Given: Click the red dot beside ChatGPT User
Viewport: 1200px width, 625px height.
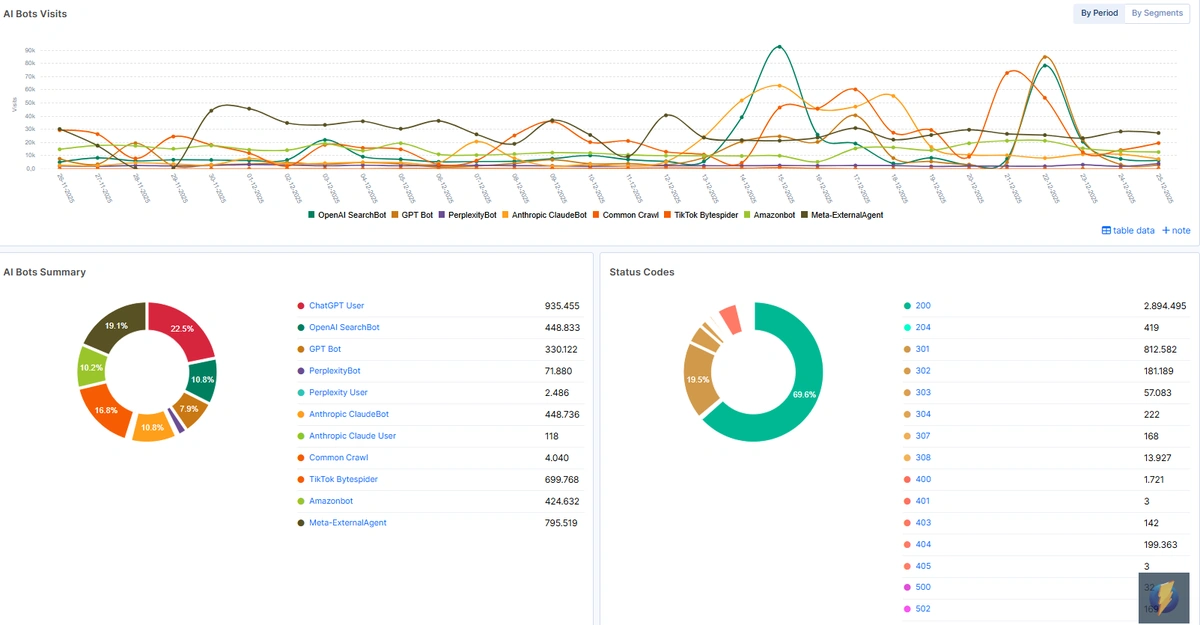Looking at the screenshot, I should pos(300,306).
